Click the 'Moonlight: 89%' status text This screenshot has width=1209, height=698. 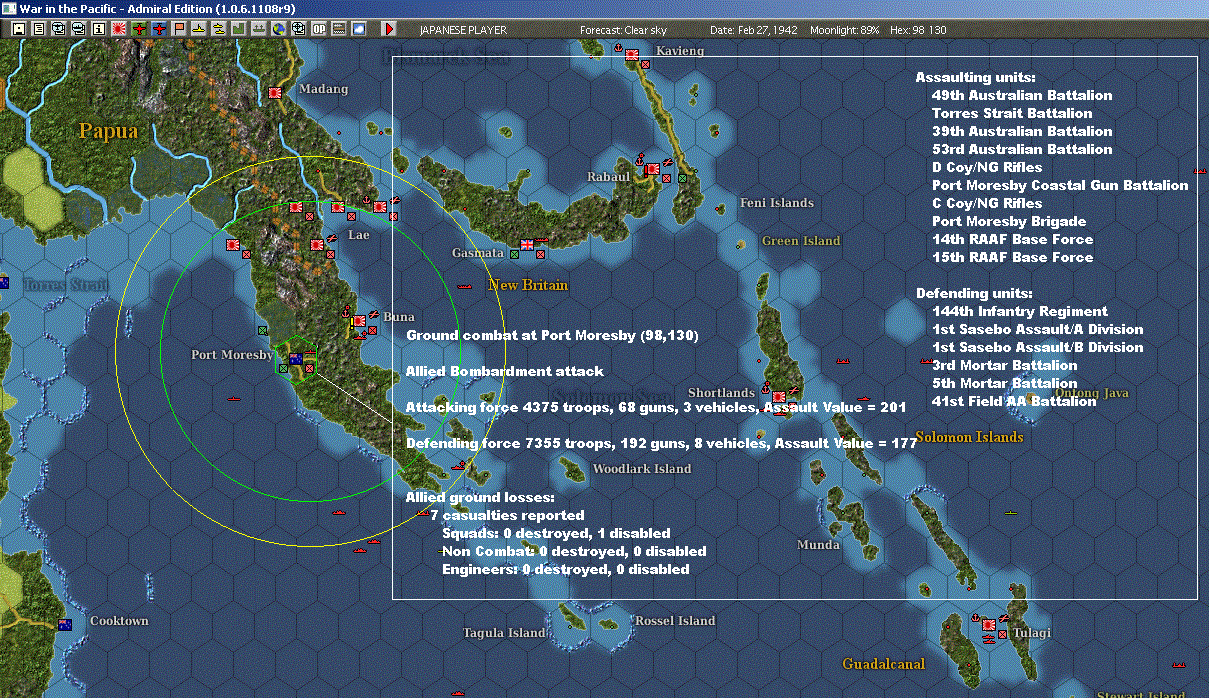tap(845, 30)
